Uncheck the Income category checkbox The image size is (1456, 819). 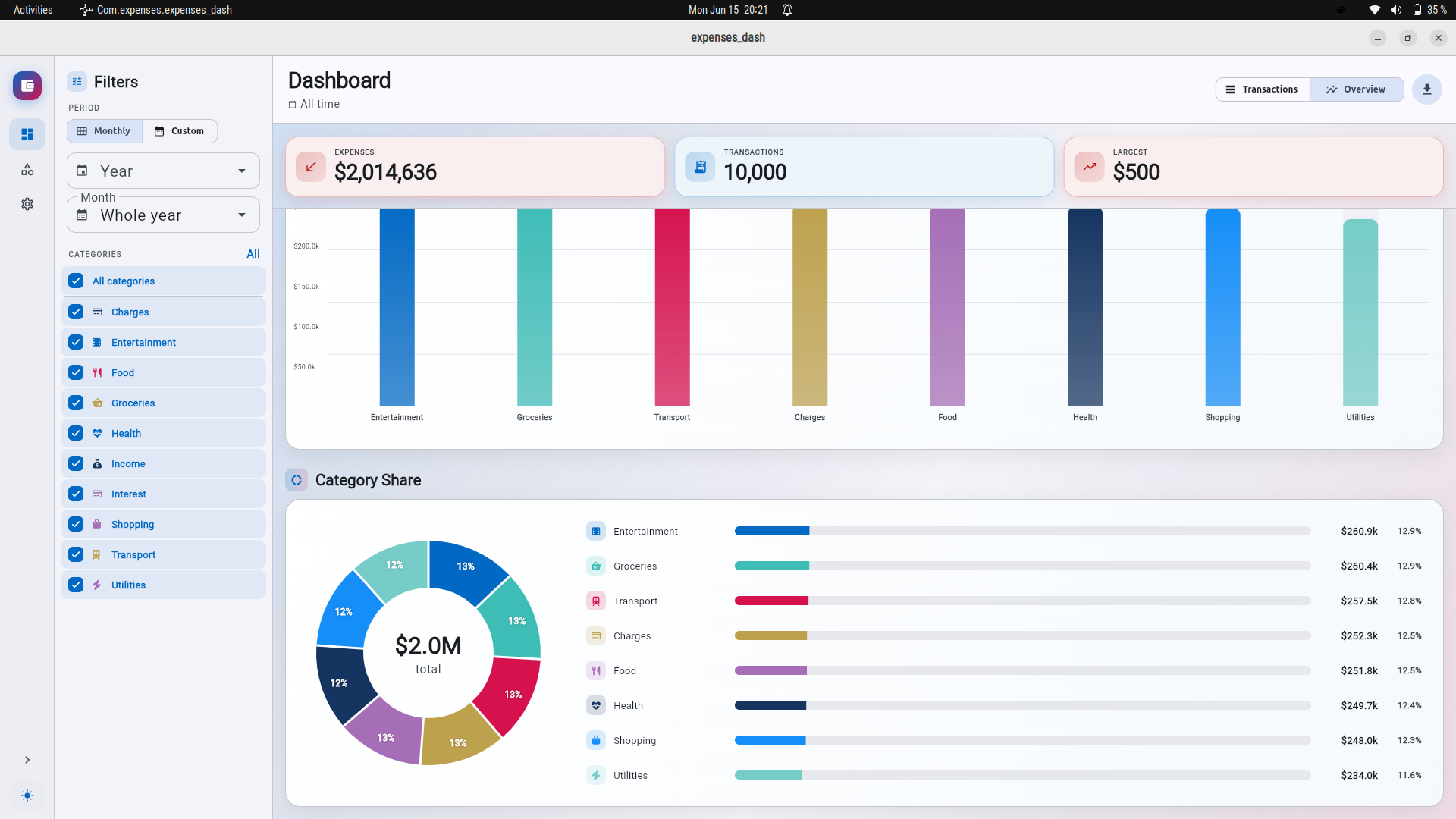click(x=76, y=463)
